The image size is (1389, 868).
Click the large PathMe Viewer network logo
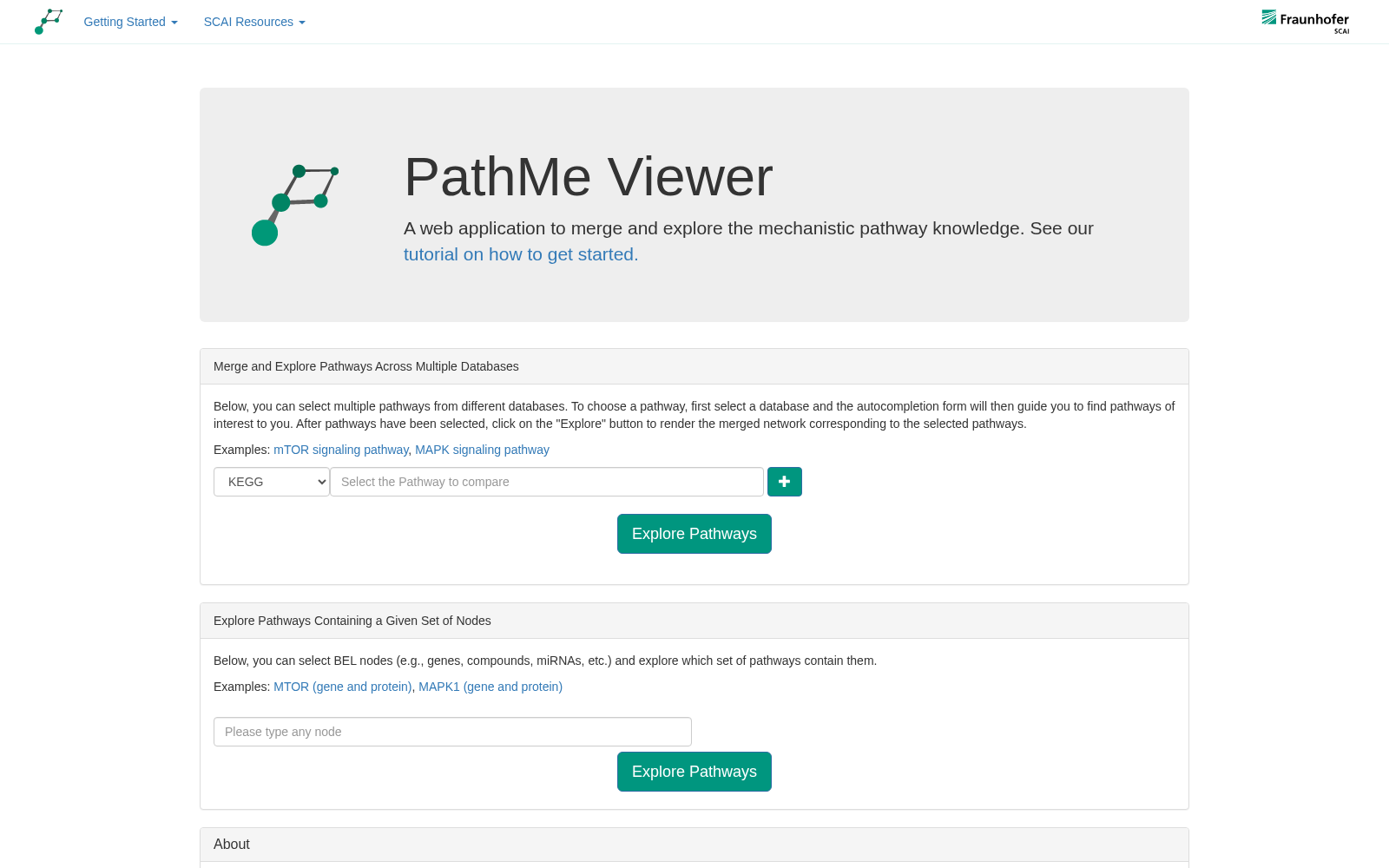pyautogui.click(x=295, y=205)
